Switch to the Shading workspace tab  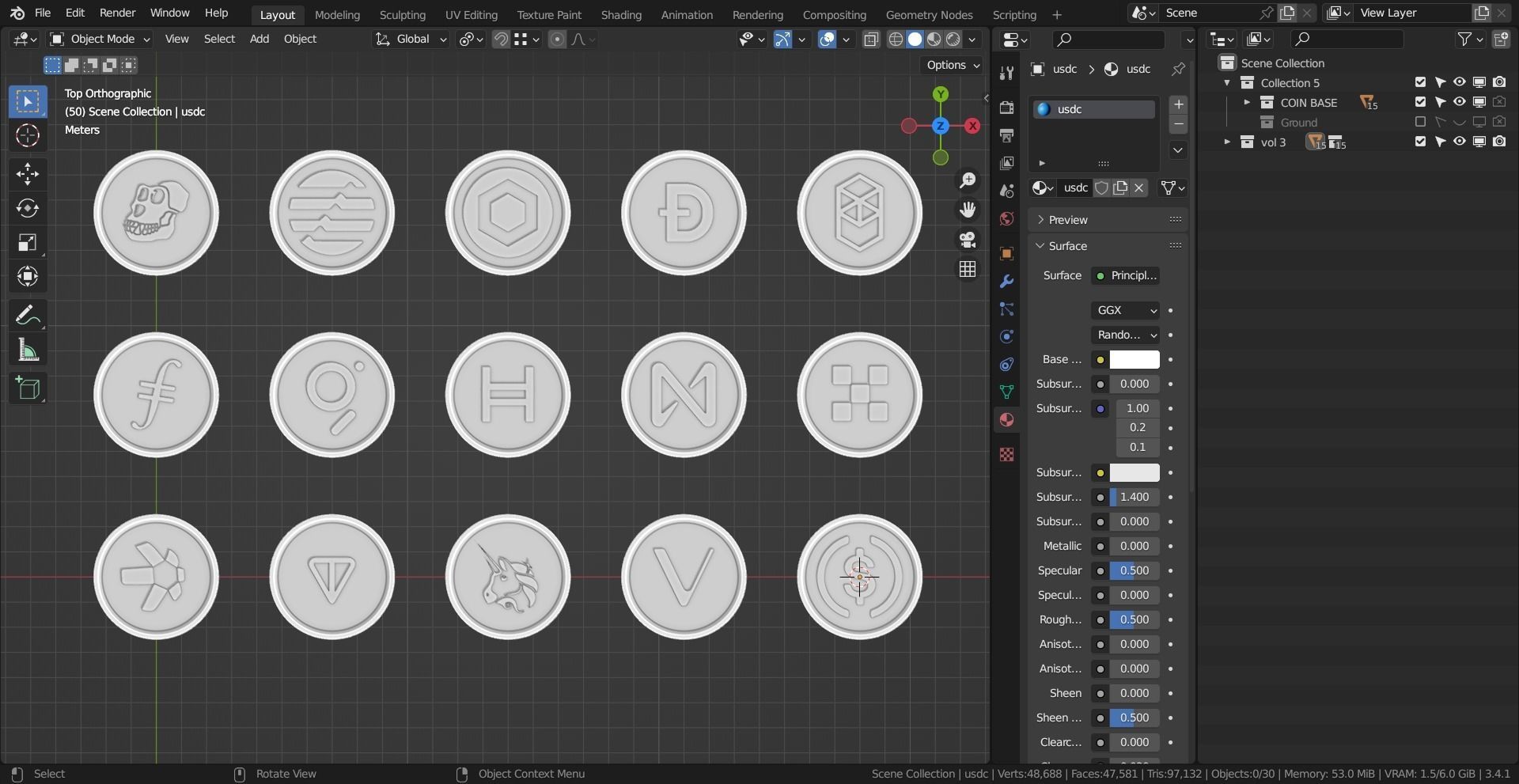tap(621, 14)
